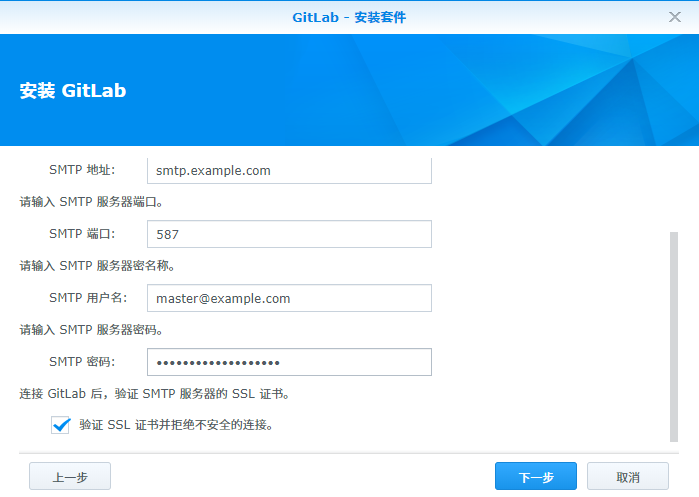
Task: Click the SMTP 端口 field showing 587
Action: click(289, 234)
